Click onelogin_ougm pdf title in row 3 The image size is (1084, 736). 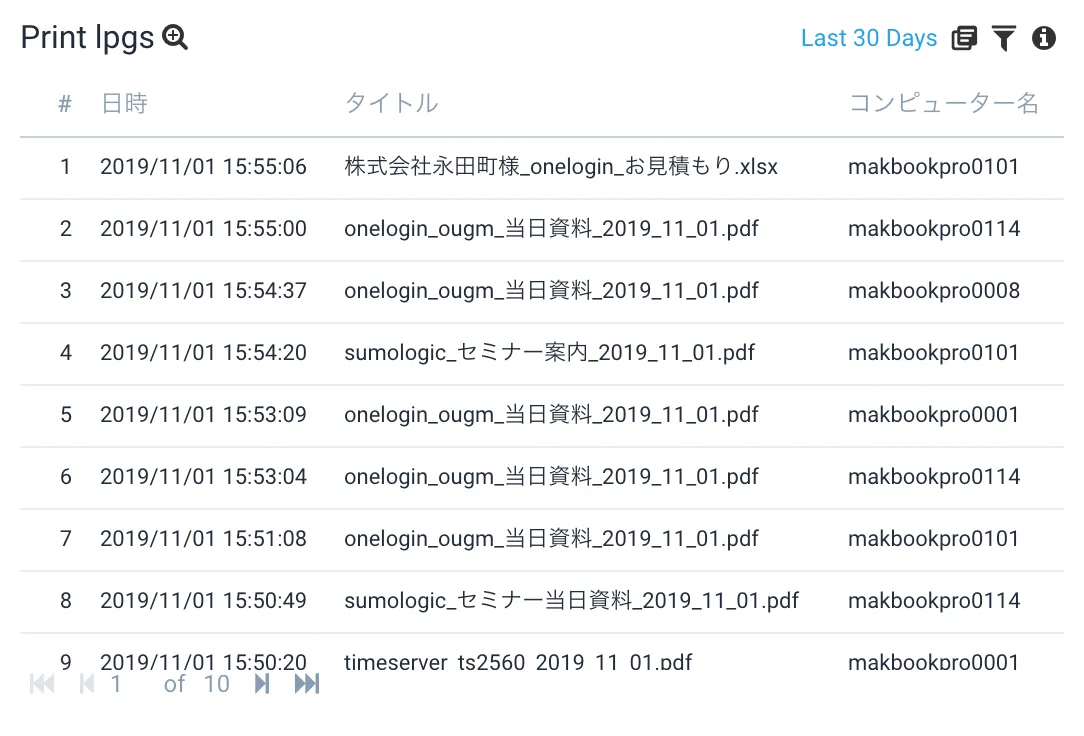pyautogui.click(x=551, y=291)
